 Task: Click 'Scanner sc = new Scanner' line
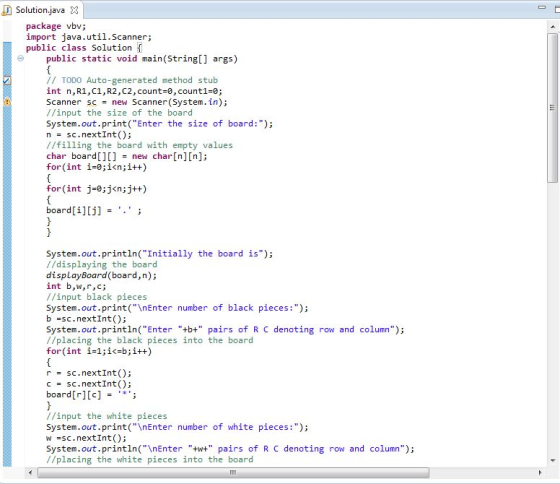pyautogui.click(x=137, y=102)
